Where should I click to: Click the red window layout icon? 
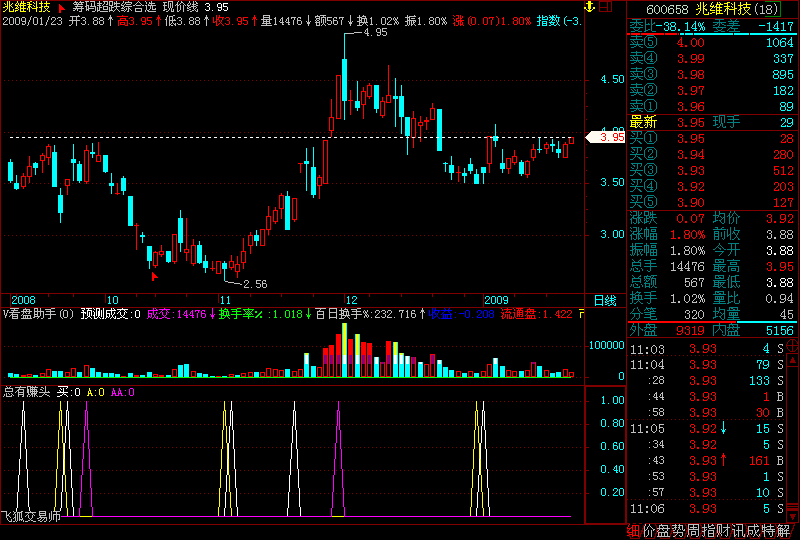pos(606,7)
